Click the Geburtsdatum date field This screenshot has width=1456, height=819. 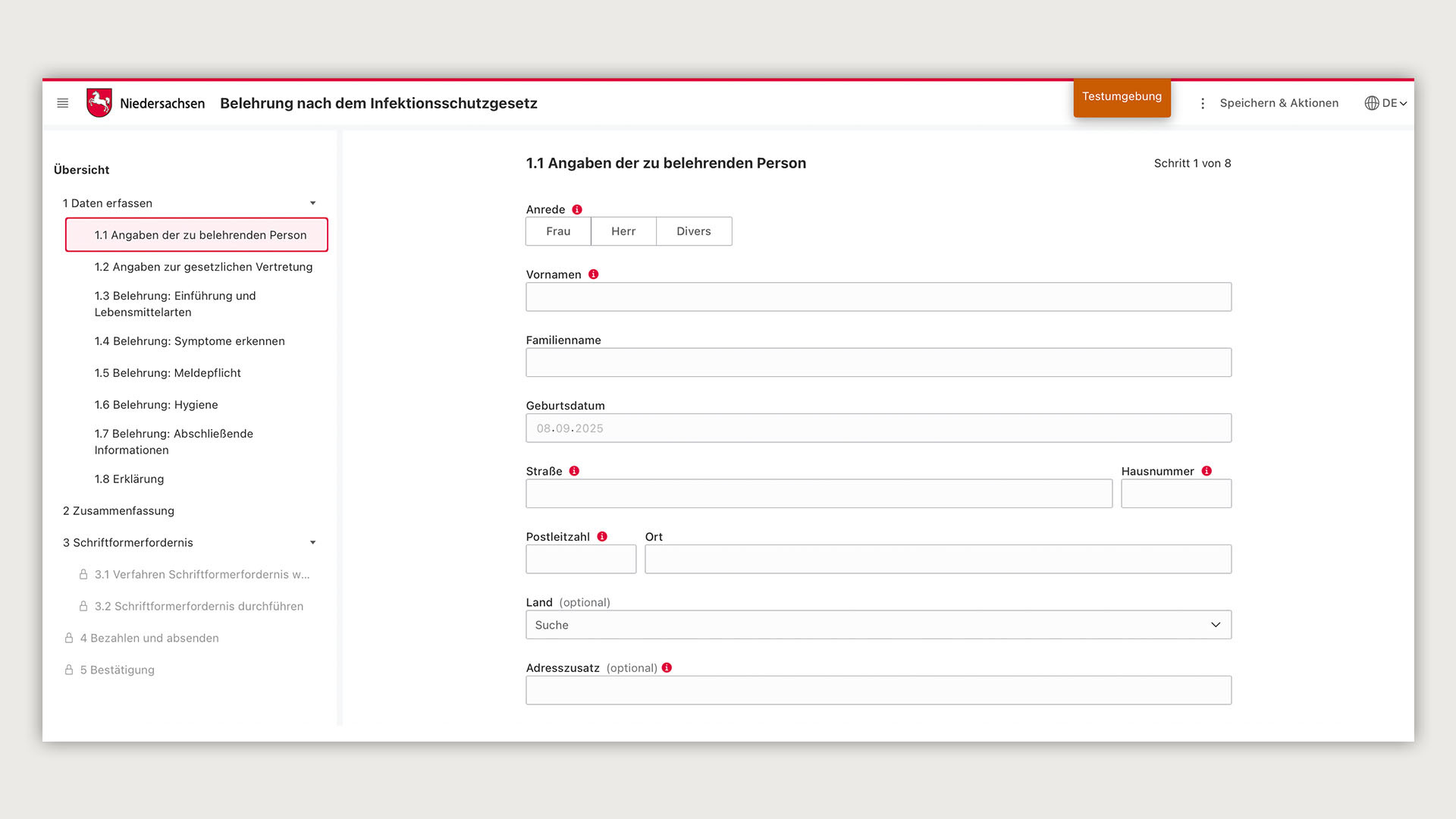[878, 428]
